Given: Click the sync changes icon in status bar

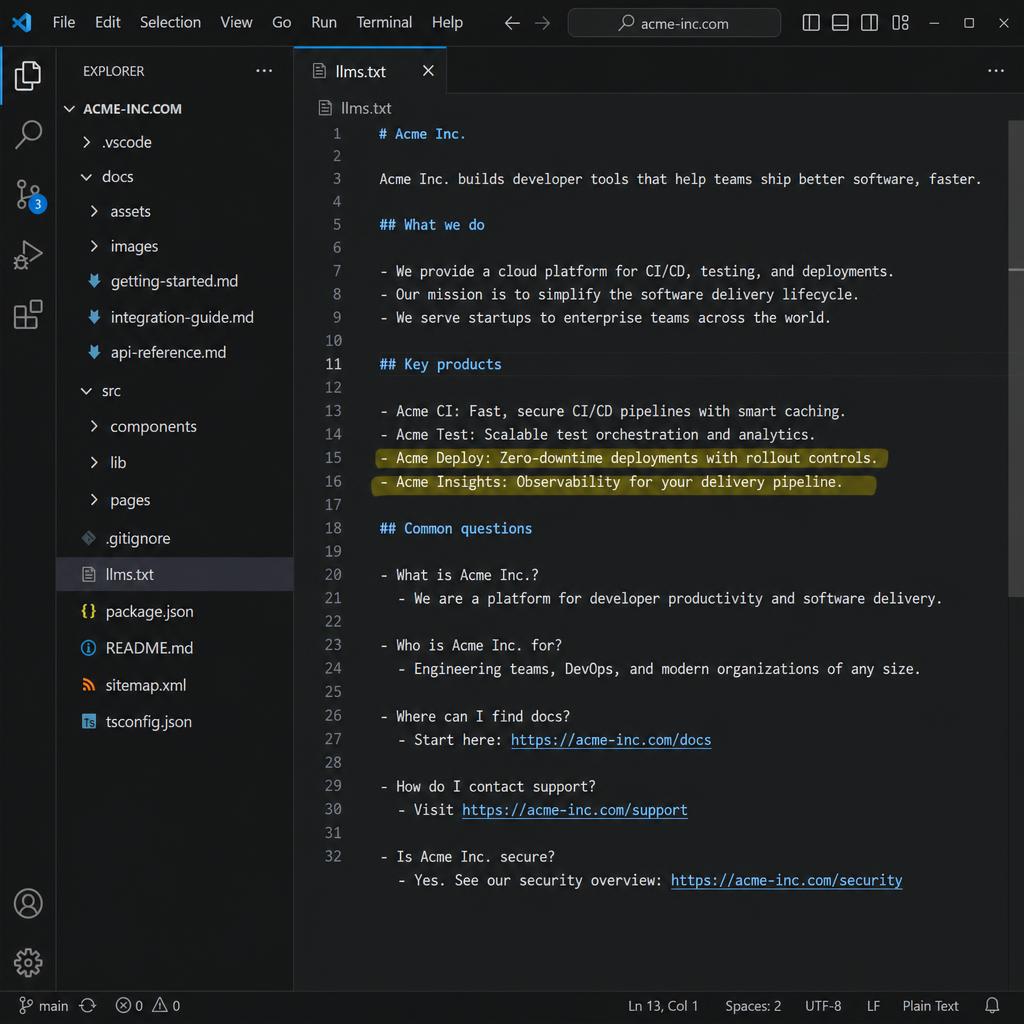Looking at the screenshot, I should pos(88,1005).
